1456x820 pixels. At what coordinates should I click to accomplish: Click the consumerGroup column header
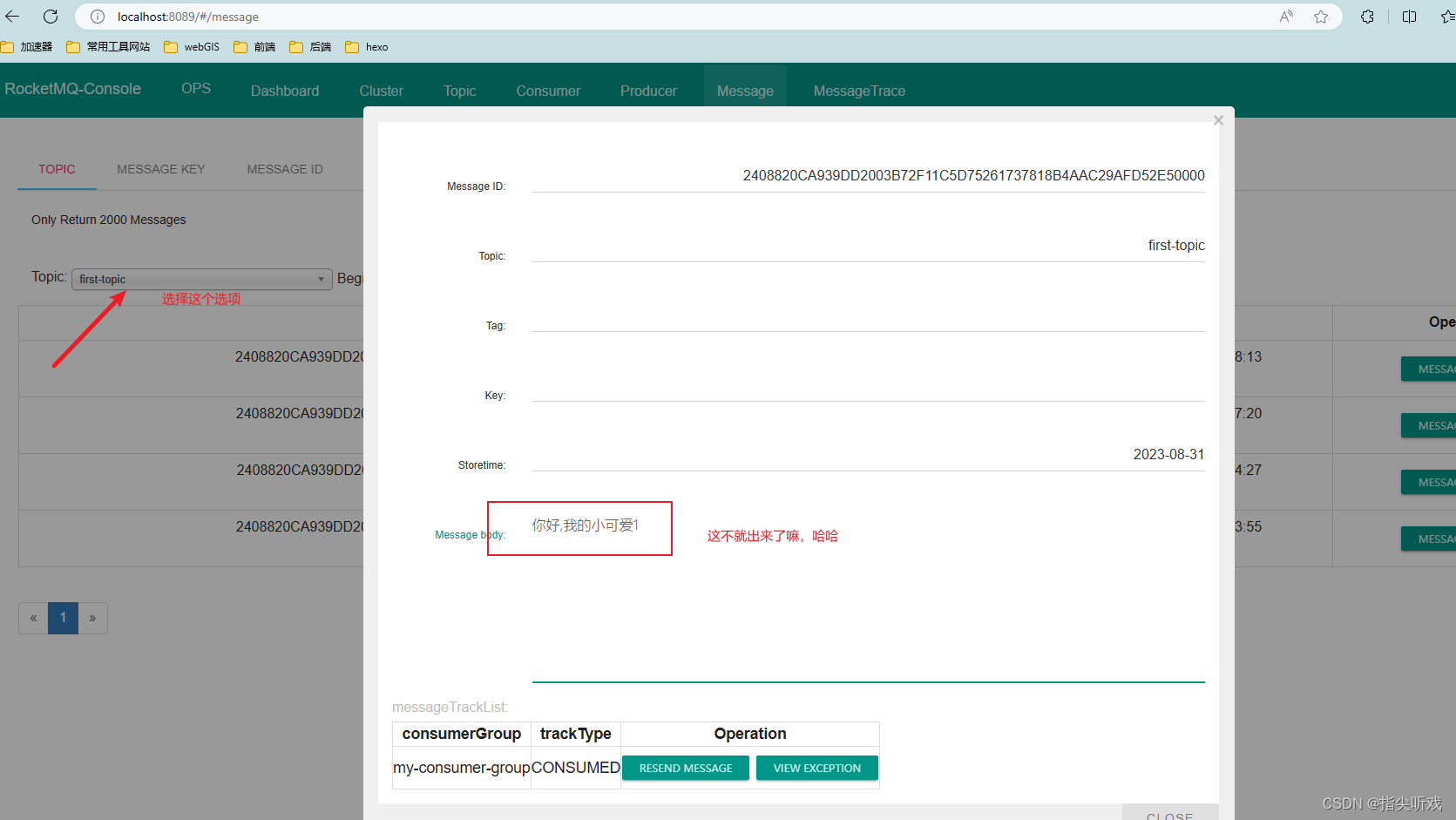(x=462, y=734)
